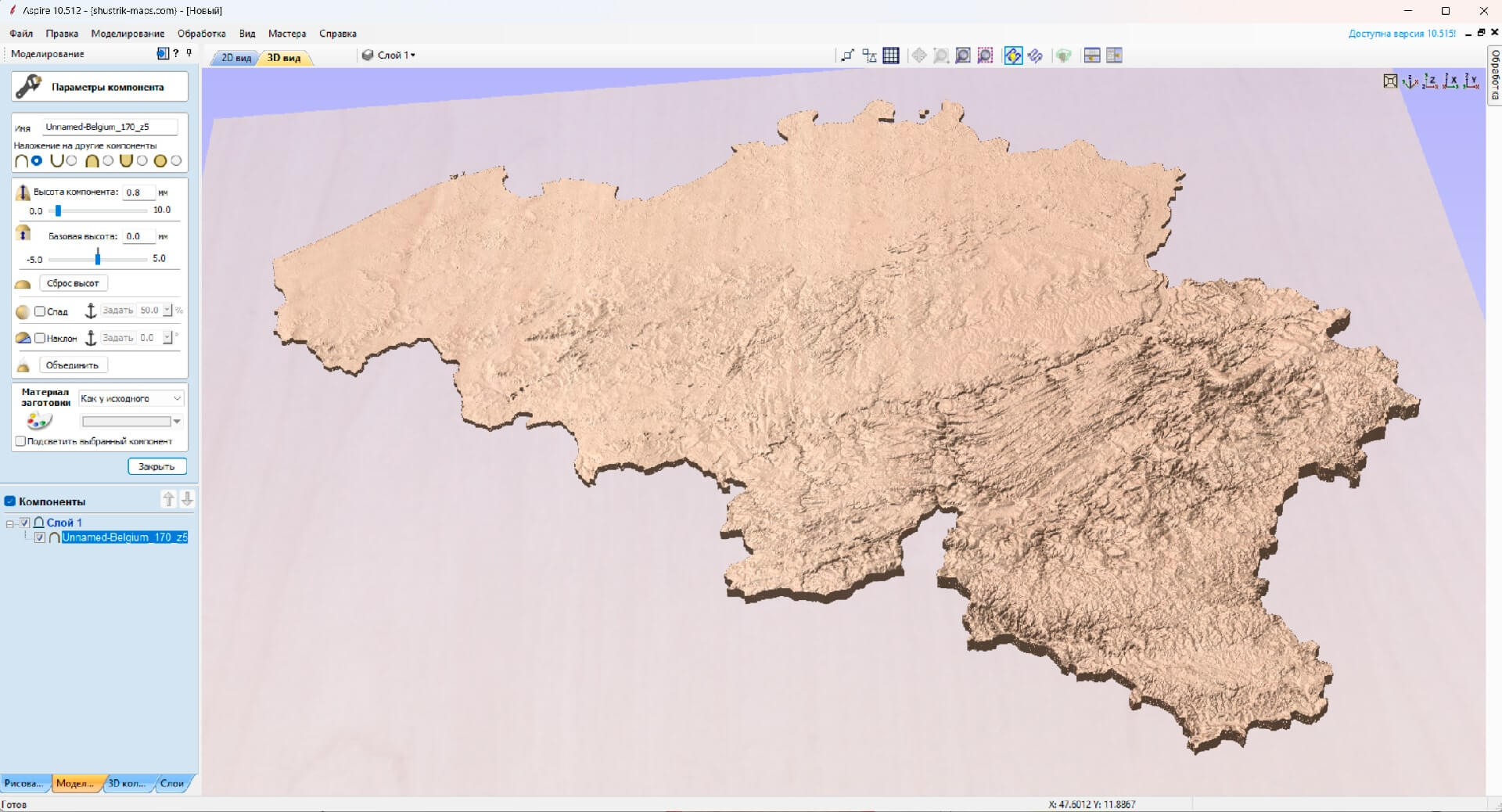Click the fit-all view box icon
The image size is (1502, 812).
[x=1390, y=81]
